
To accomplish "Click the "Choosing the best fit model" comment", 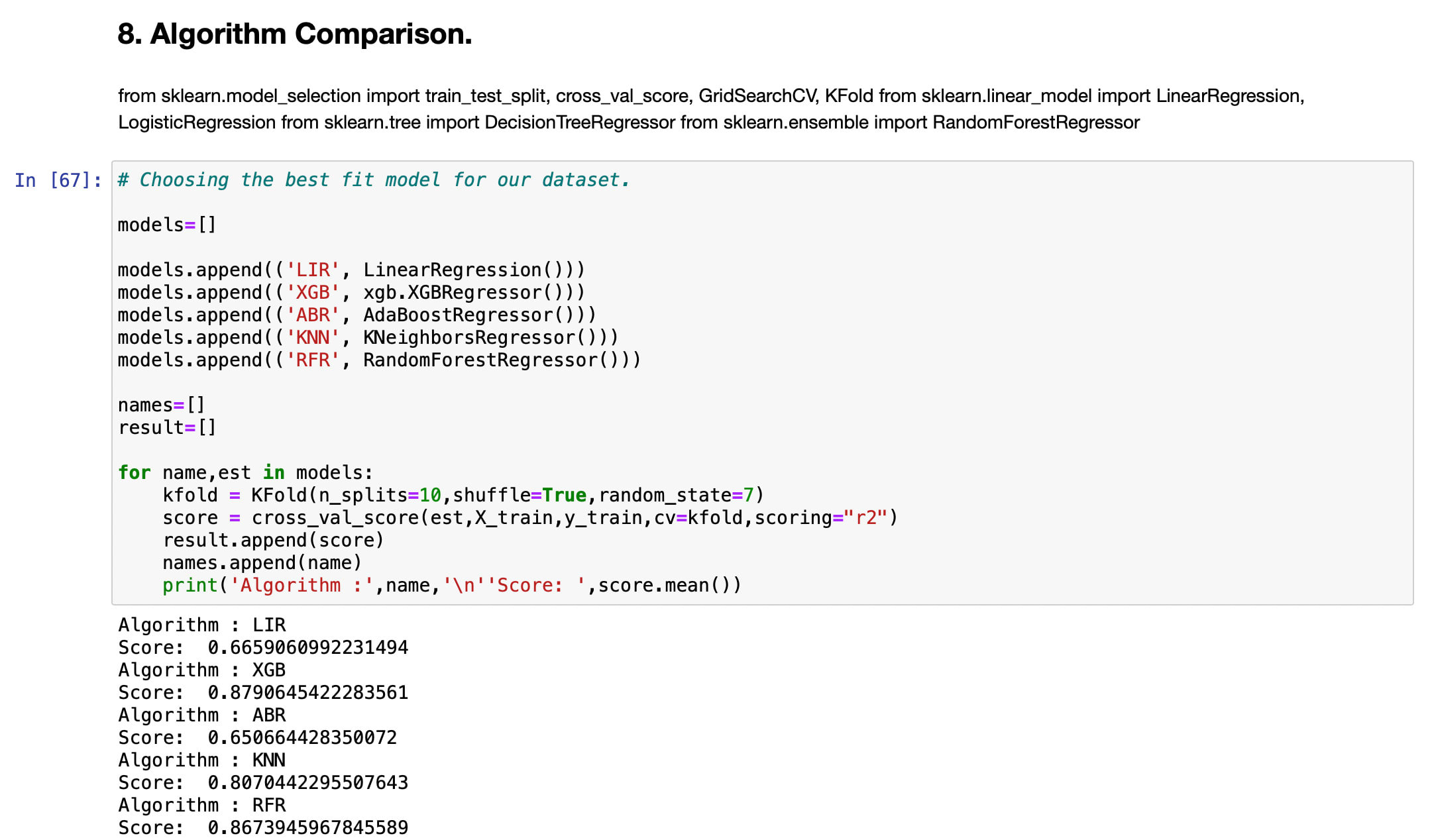I will (x=373, y=180).
